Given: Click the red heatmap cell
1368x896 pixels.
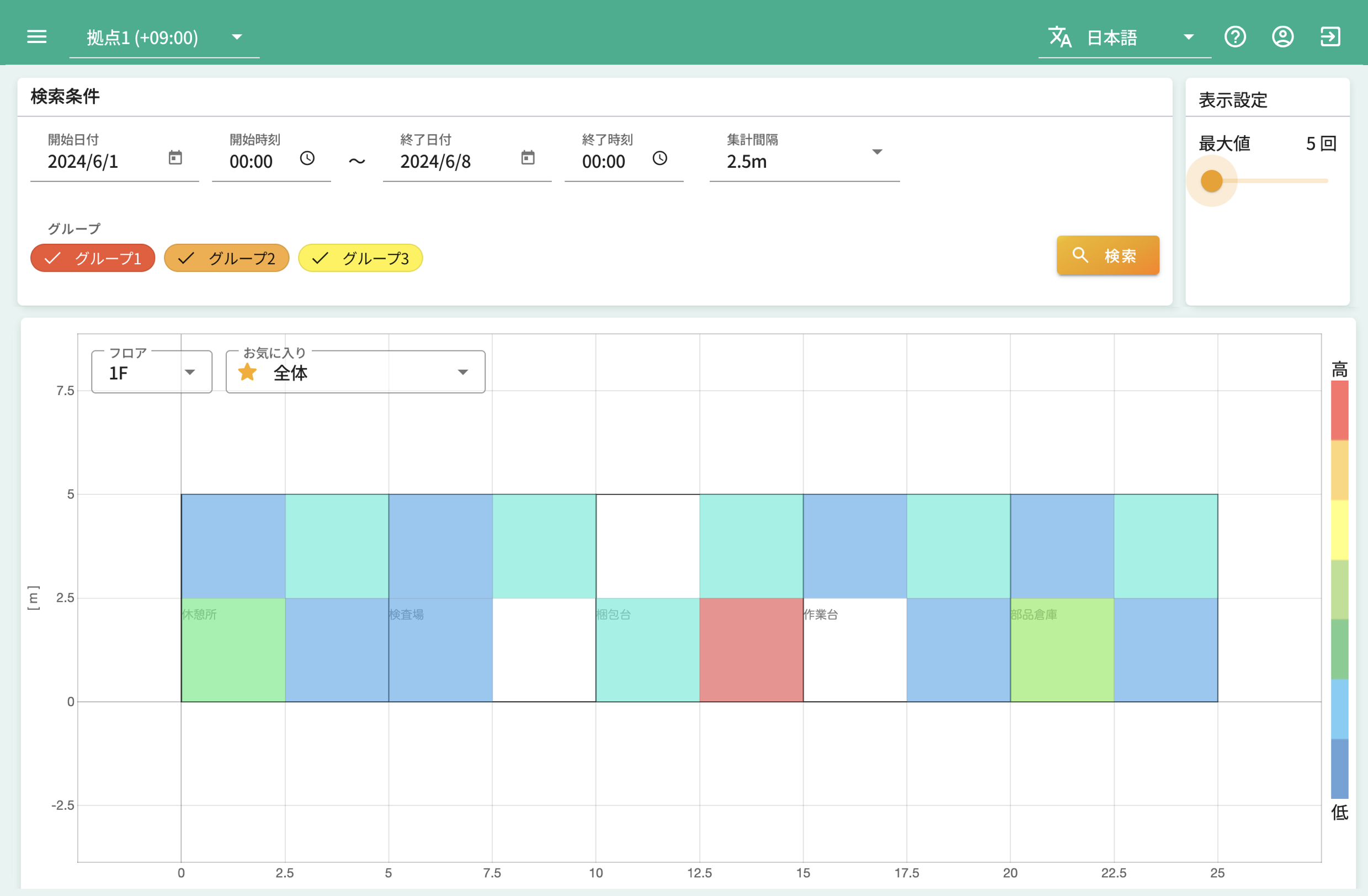Looking at the screenshot, I should 750,649.
